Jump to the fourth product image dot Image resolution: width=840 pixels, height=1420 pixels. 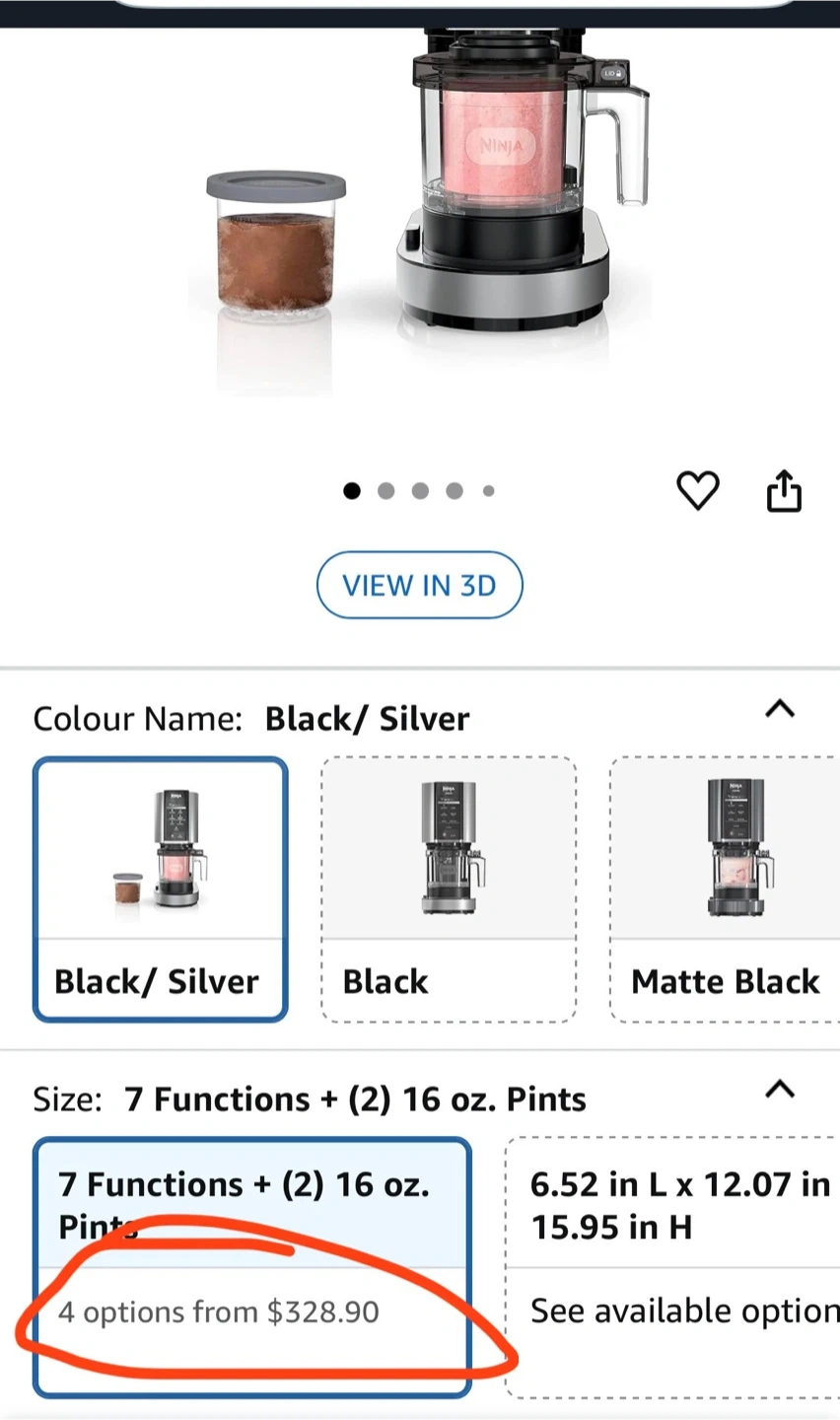[x=455, y=491]
